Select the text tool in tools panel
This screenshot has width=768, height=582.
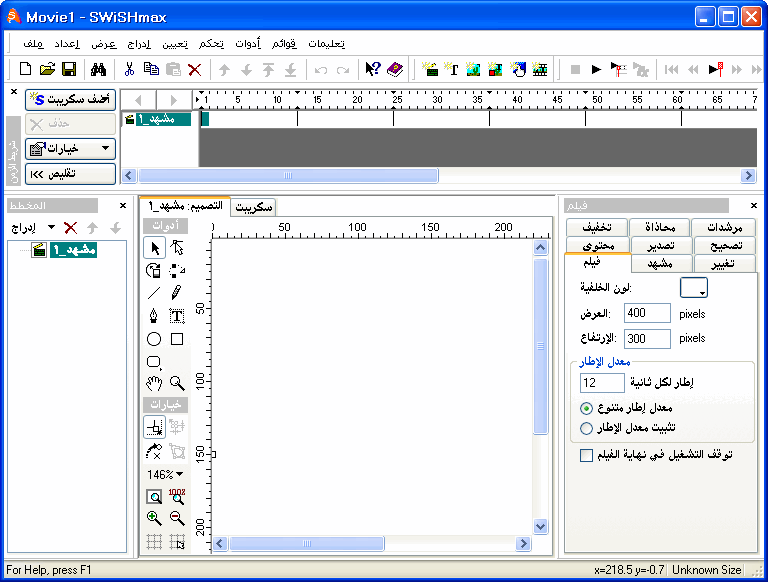click(177, 315)
